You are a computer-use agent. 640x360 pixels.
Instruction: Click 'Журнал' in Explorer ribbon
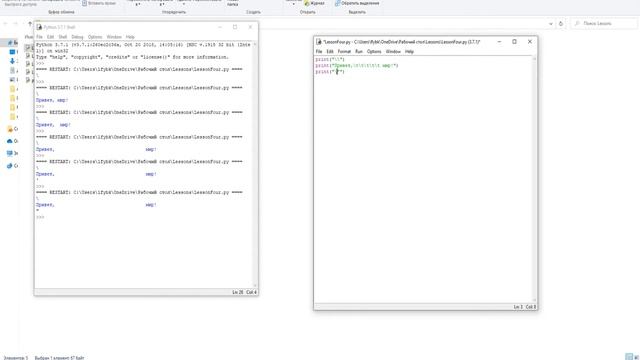(x=314, y=3)
